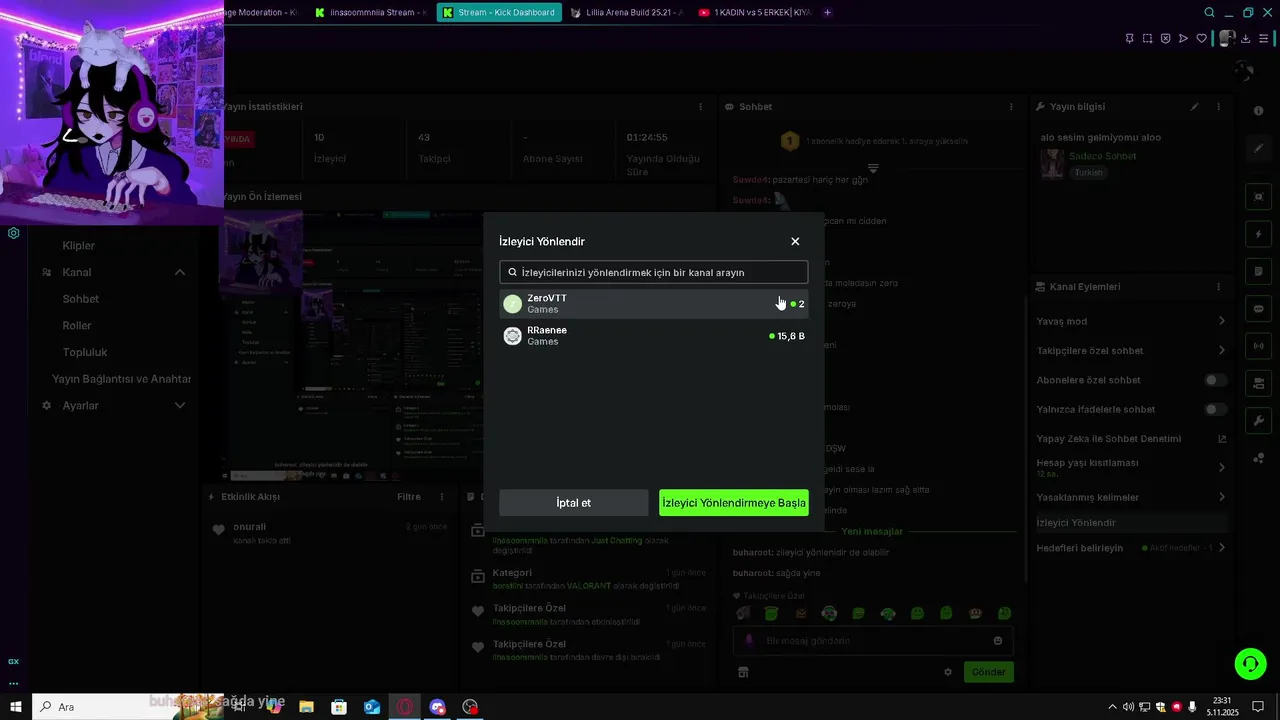Screen dimensions: 1280x720
Task: Open Yayın bilgisi three-dot menu
Action: (x=1218, y=106)
